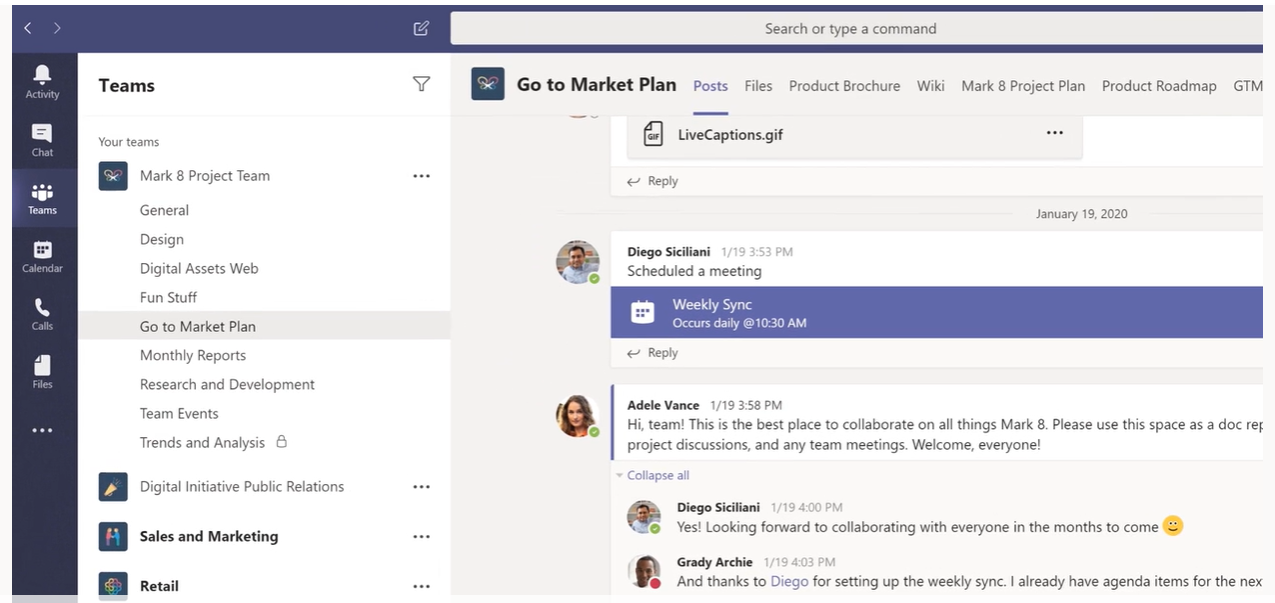
Task: Click Diego Siciliani's name on the 4:00 PM reply
Action: coord(718,507)
